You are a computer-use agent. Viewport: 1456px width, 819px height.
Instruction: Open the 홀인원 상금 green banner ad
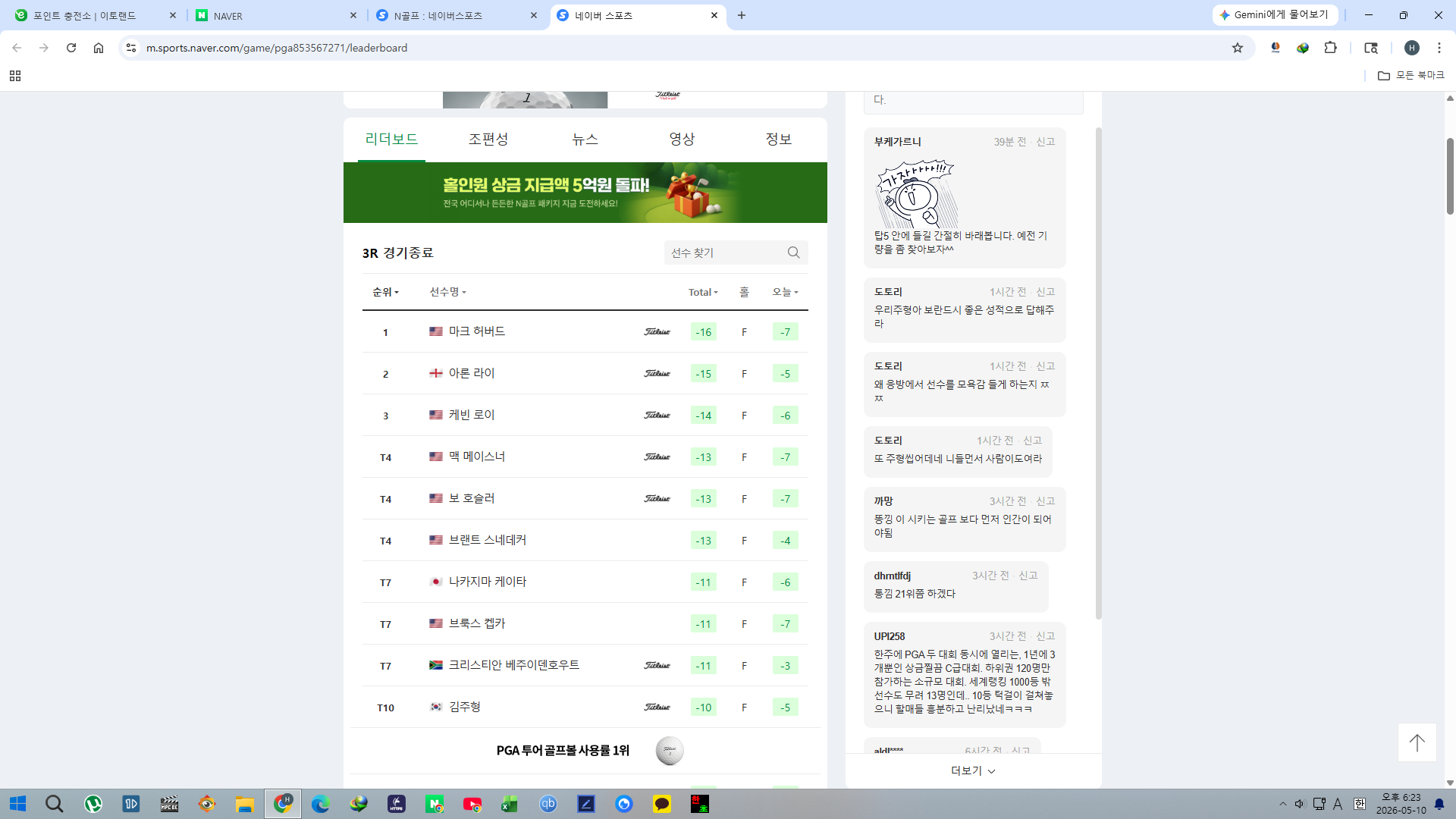(585, 193)
